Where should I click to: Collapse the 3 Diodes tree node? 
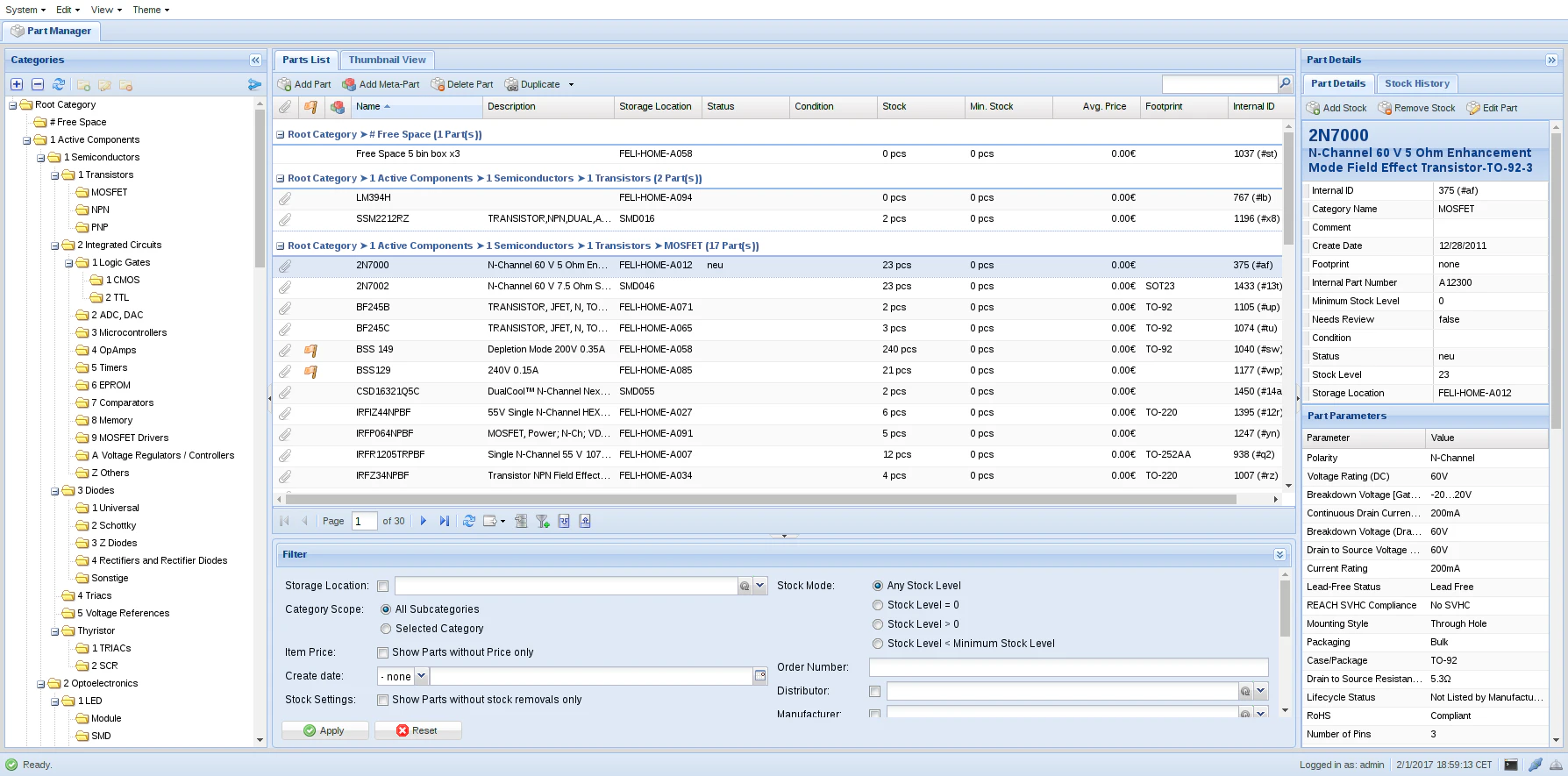(55, 491)
